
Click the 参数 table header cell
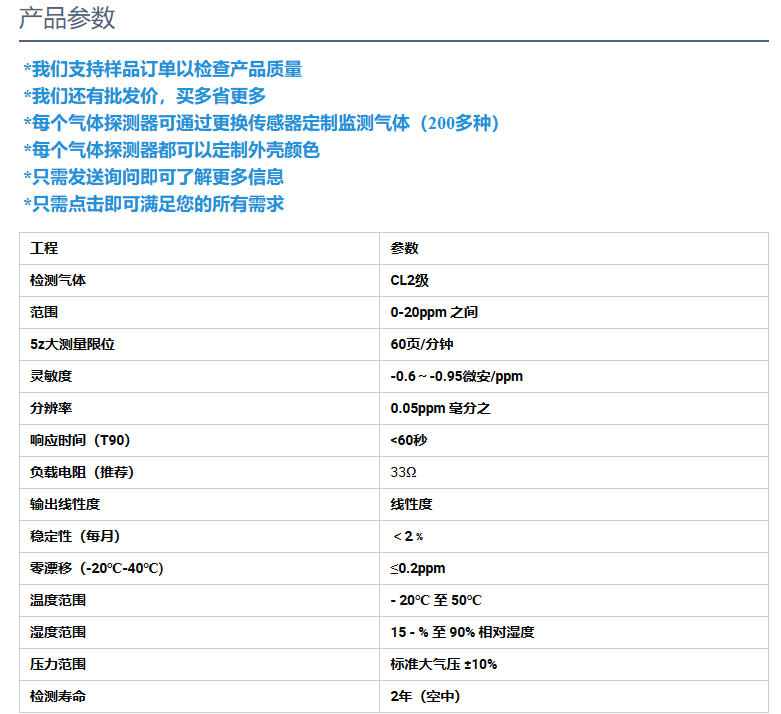(405, 248)
